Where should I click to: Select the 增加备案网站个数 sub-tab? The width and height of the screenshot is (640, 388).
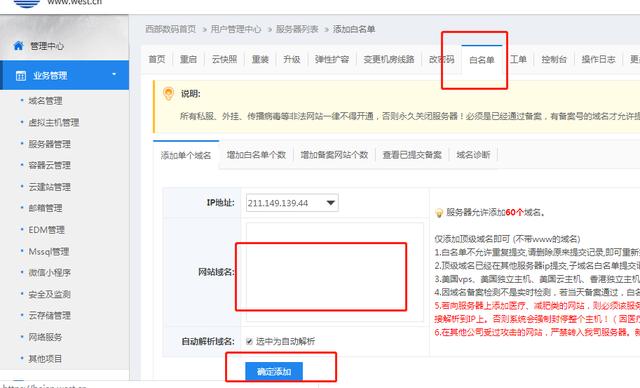(334, 155)
